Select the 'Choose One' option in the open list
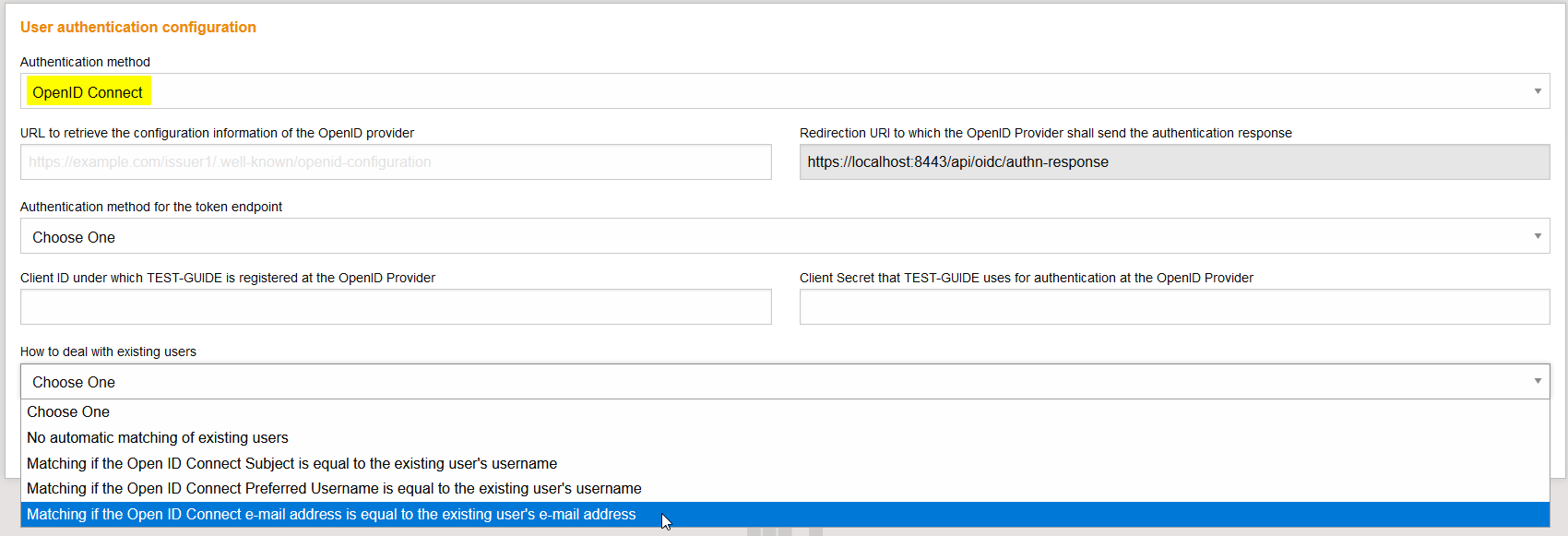 (68, 412)
